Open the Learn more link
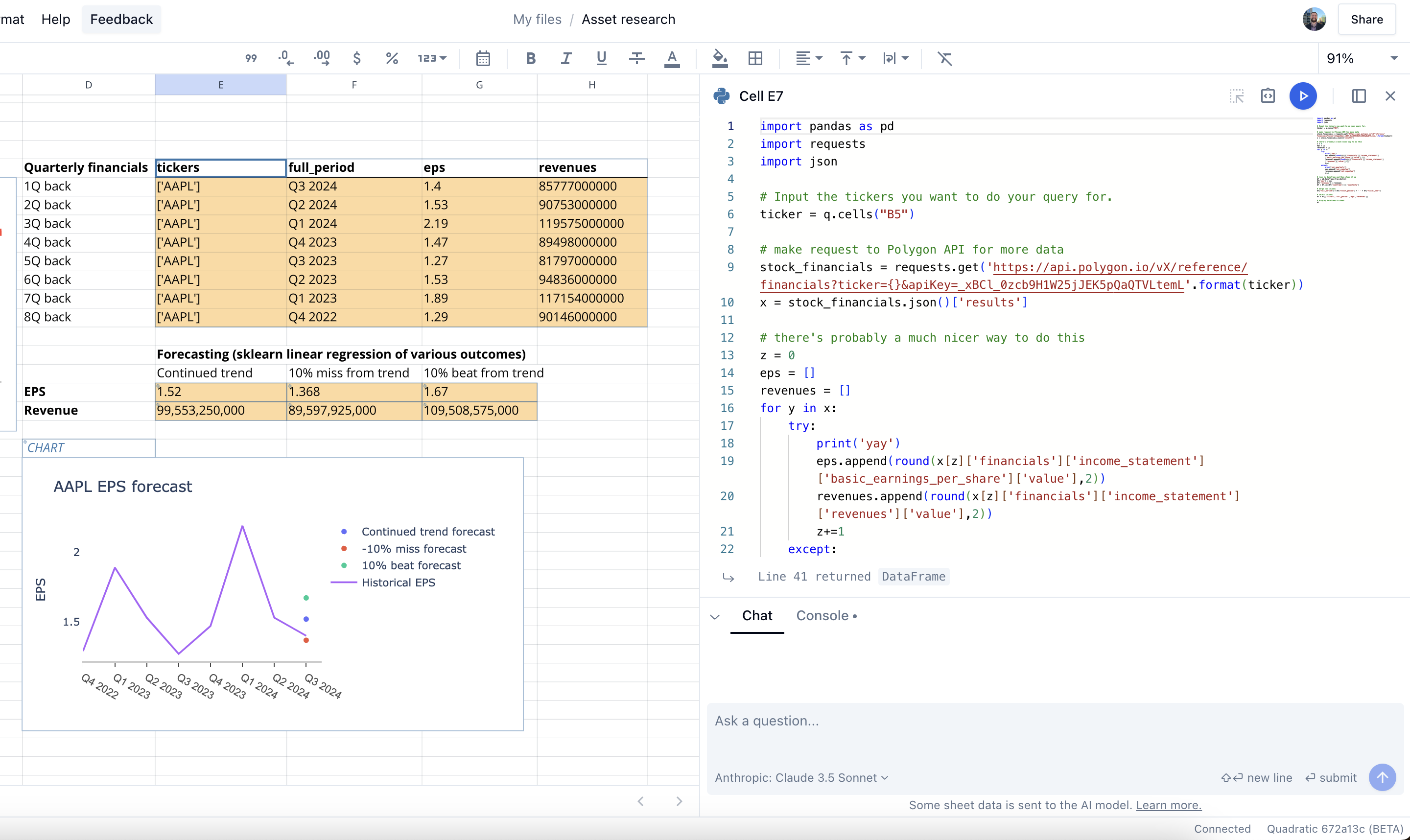Viewport: 1410px width, 840px height. click(x=1168, y=805)
